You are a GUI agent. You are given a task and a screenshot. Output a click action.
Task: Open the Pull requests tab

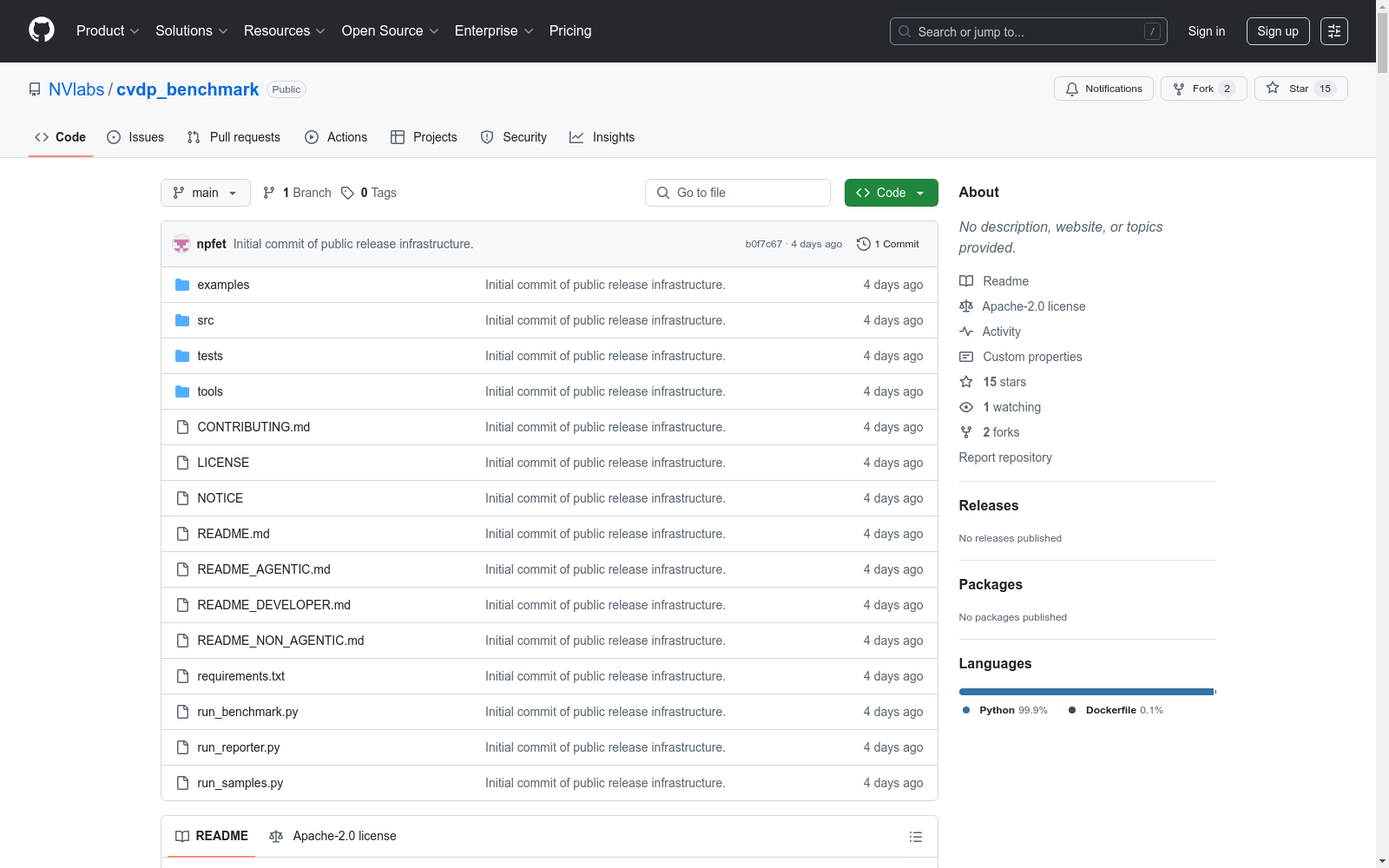pos(234,137)
